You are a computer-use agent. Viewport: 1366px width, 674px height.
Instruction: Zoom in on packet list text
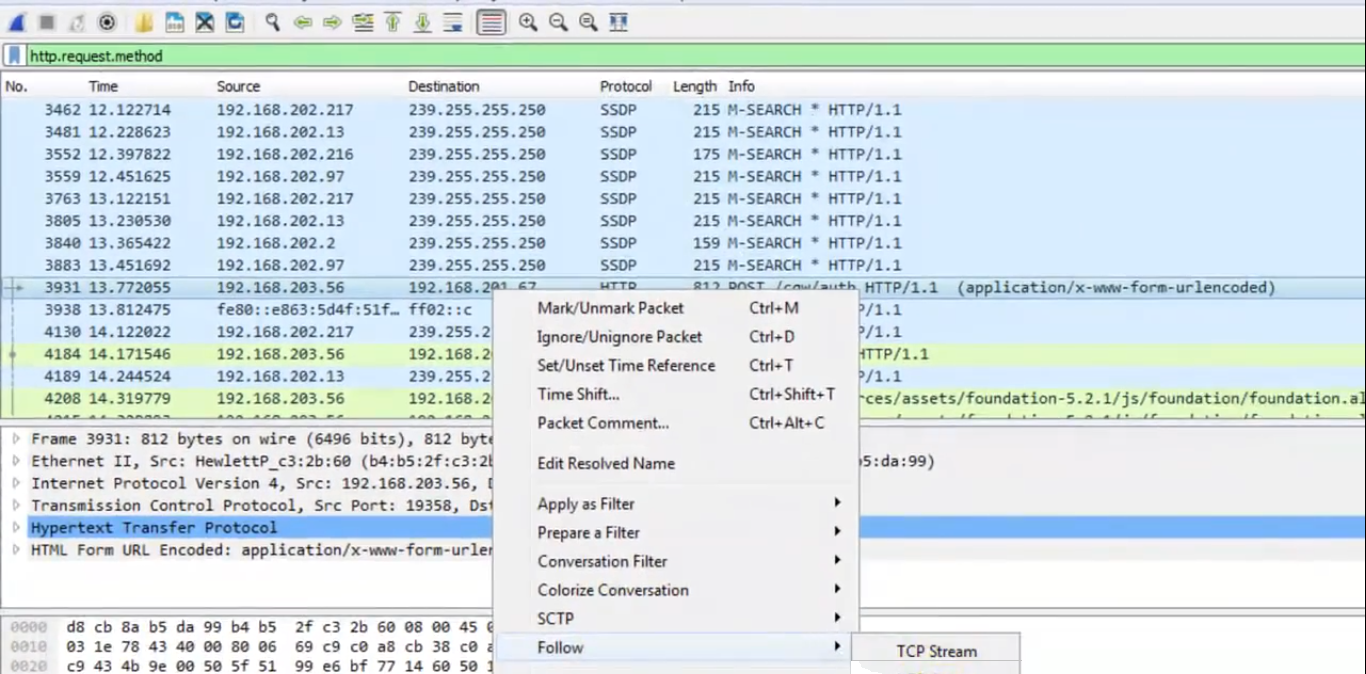(528, 22)
